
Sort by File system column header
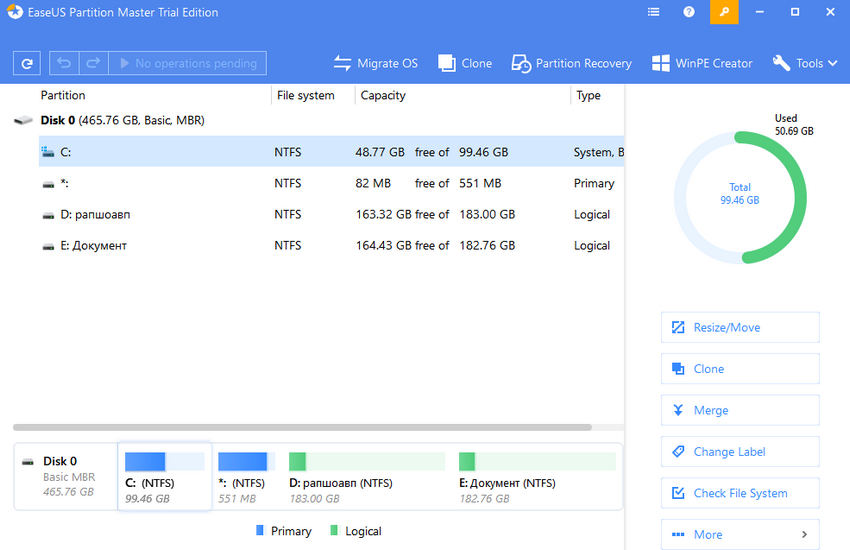click(x=305, y=95)
